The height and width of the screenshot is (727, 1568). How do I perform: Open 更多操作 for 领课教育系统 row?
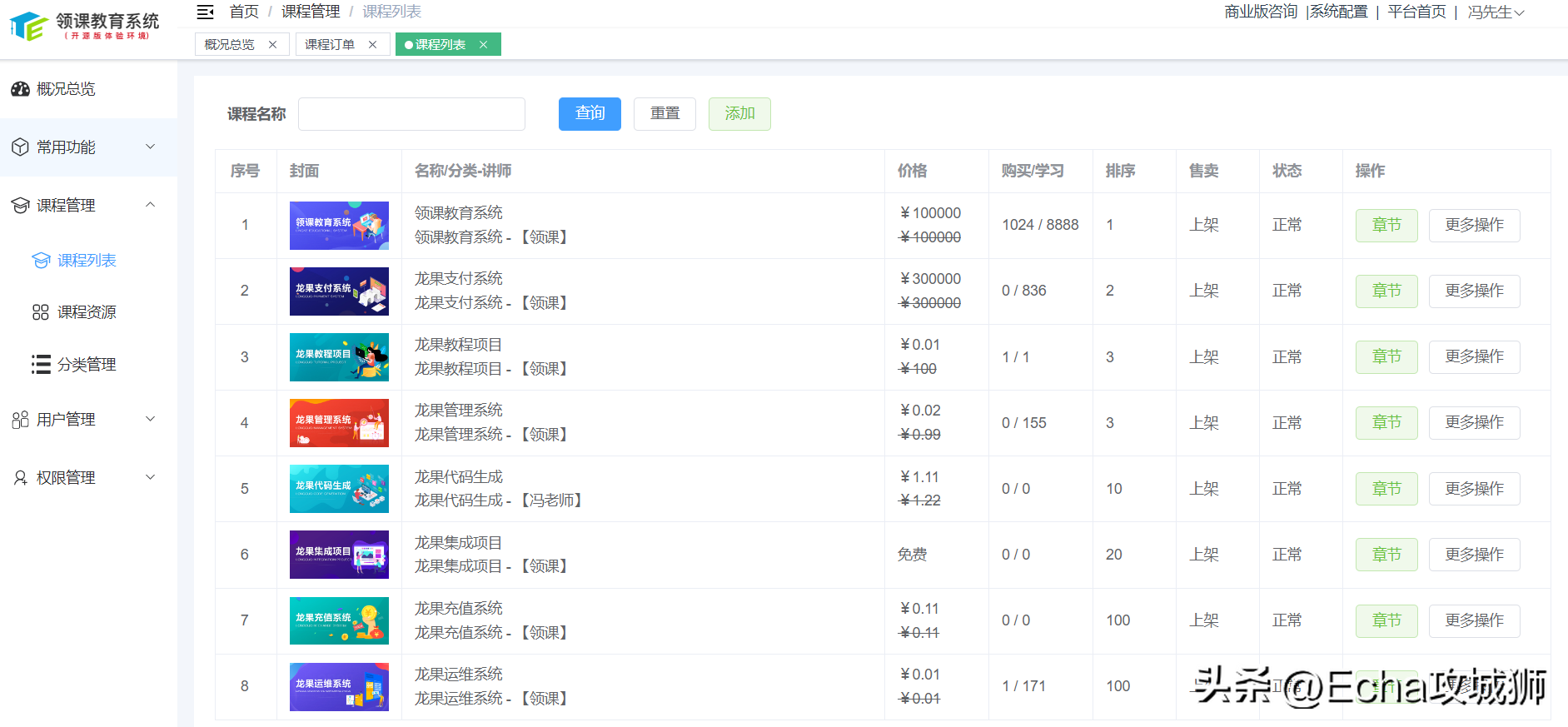pyautogui.click(x=1474, y=226)
